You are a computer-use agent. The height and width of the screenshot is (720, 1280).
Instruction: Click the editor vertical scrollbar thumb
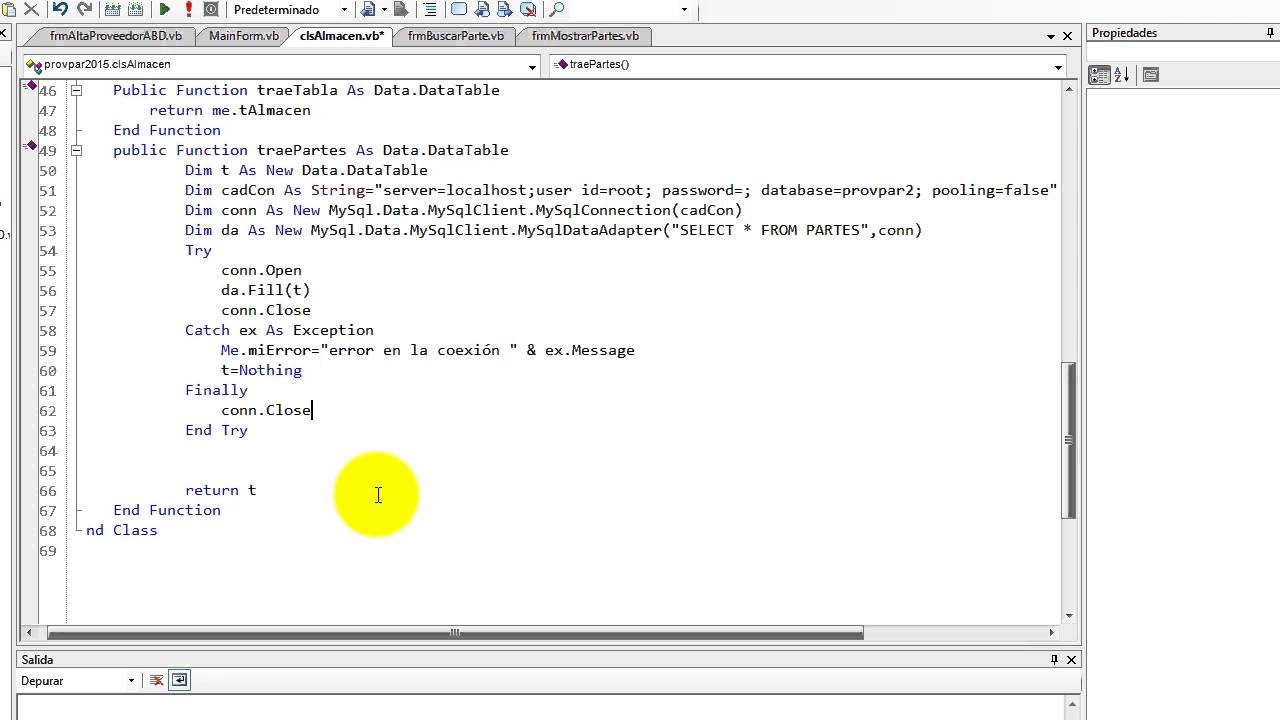pyautogui.click(x=1069, y=440)
